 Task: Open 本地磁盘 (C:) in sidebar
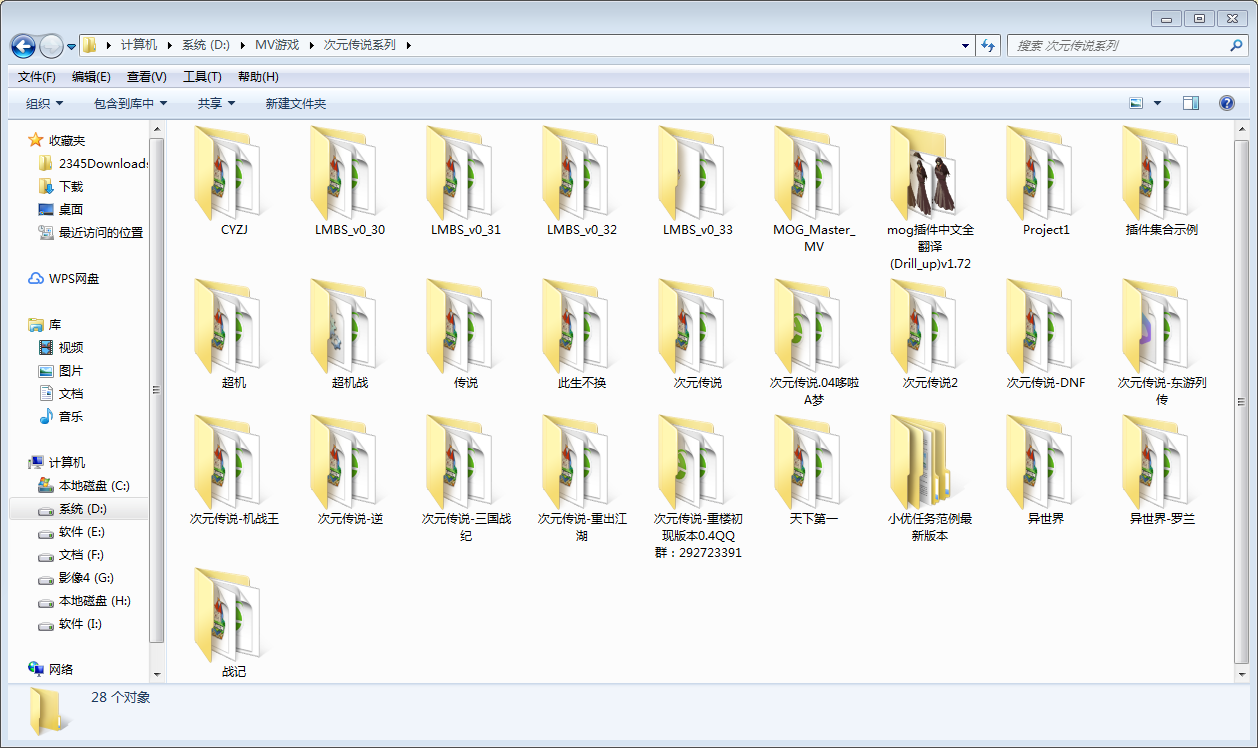tap(83, 486)
